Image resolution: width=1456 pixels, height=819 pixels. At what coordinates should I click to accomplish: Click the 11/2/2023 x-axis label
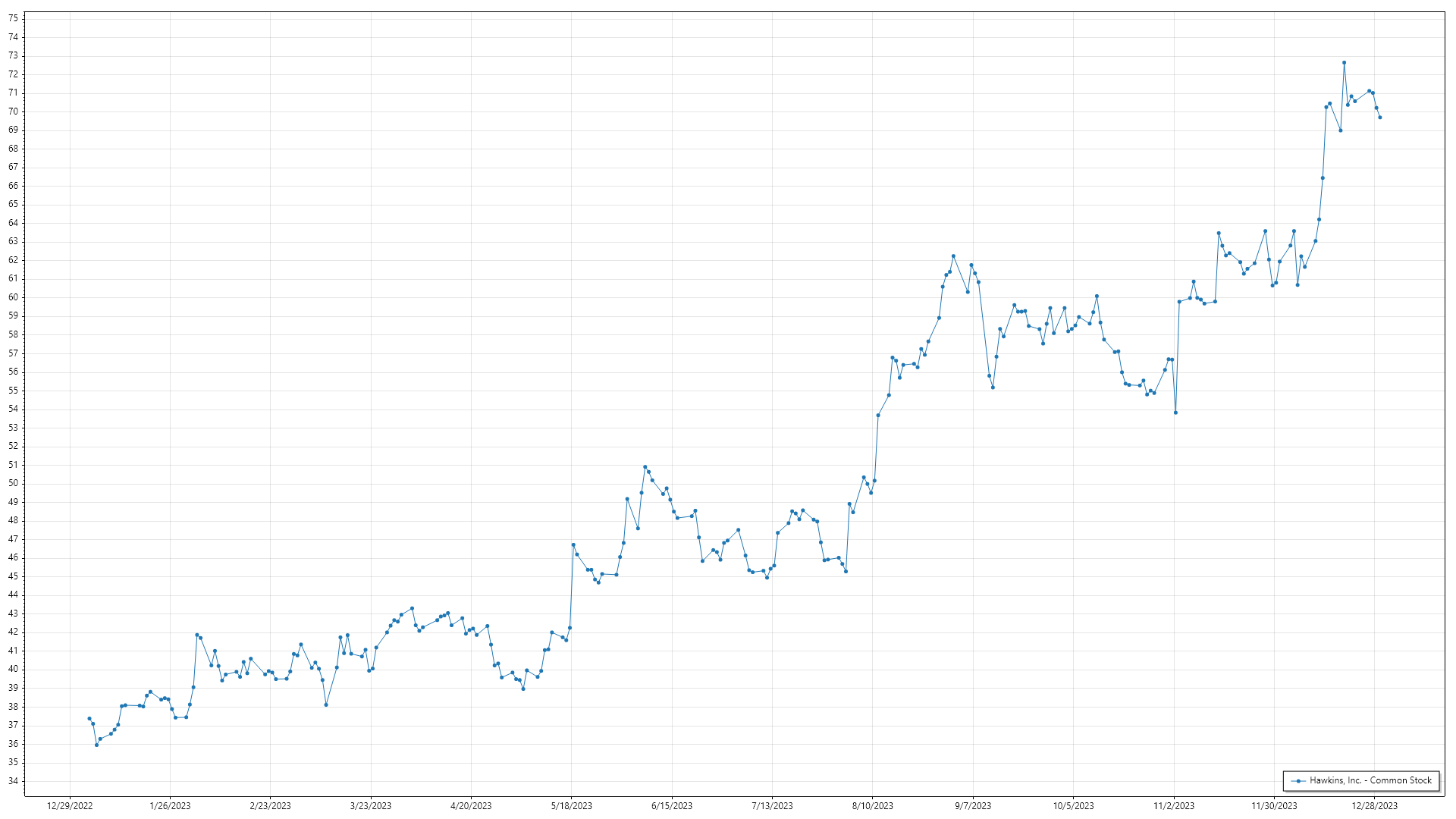click(1173, 806)
